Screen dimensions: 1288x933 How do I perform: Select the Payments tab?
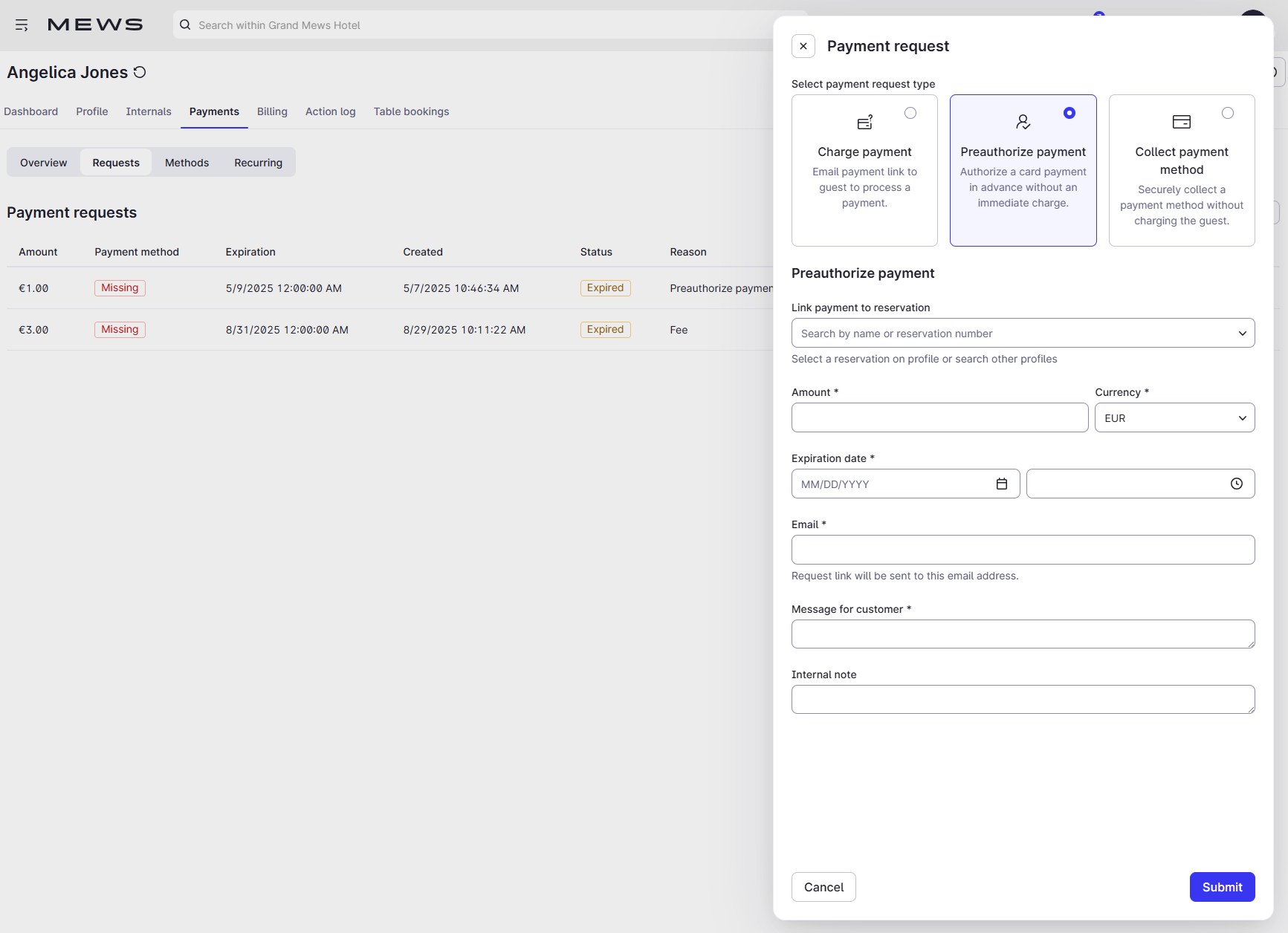point(214,111)
